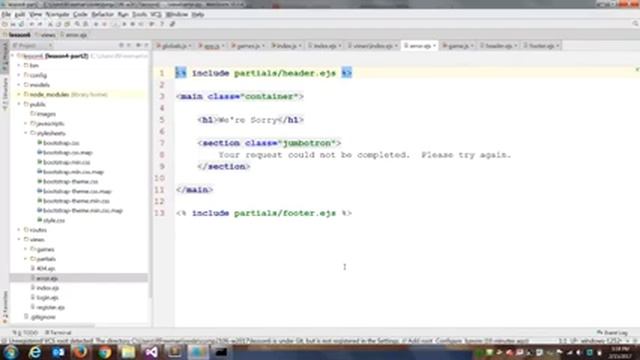Click the Synchronize toolbar icon

tap(22, 24)
